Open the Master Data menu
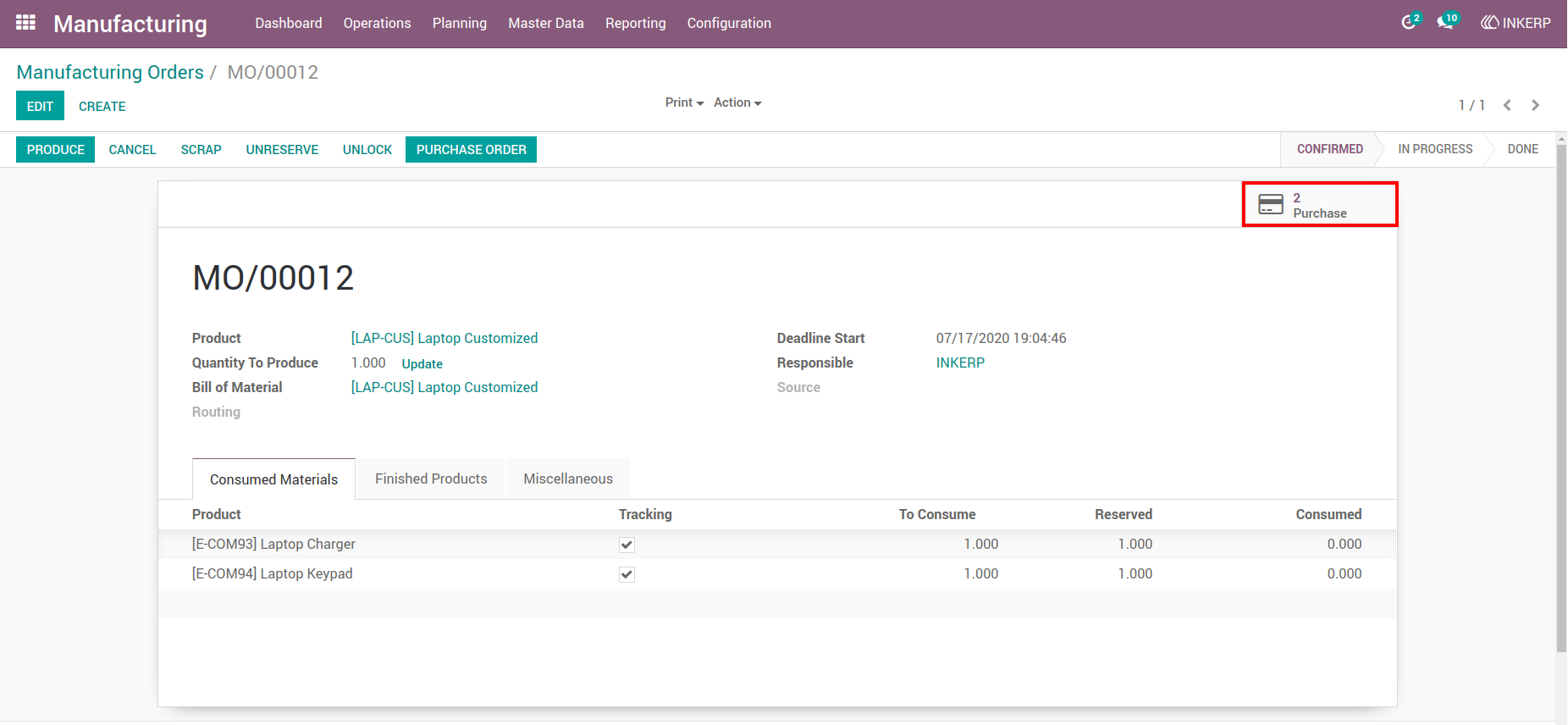 coord(546,23)
